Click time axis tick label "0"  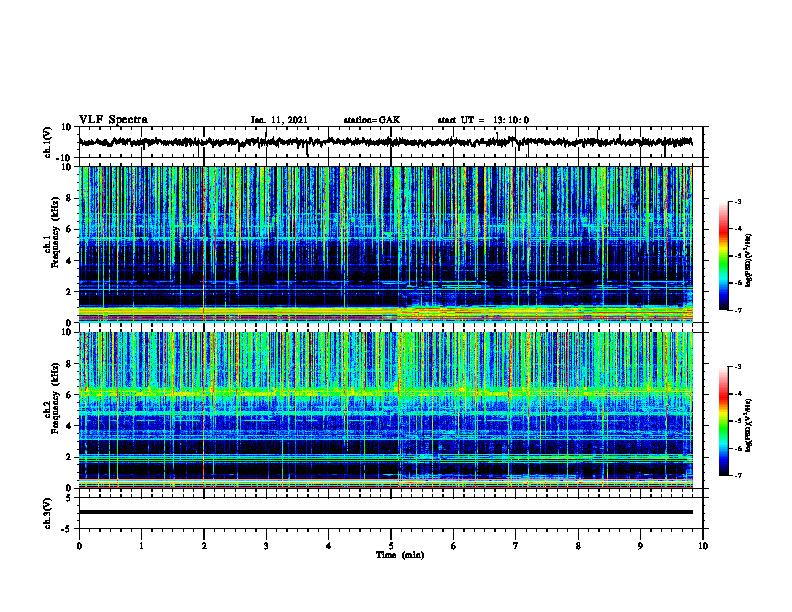coord(79,546)
